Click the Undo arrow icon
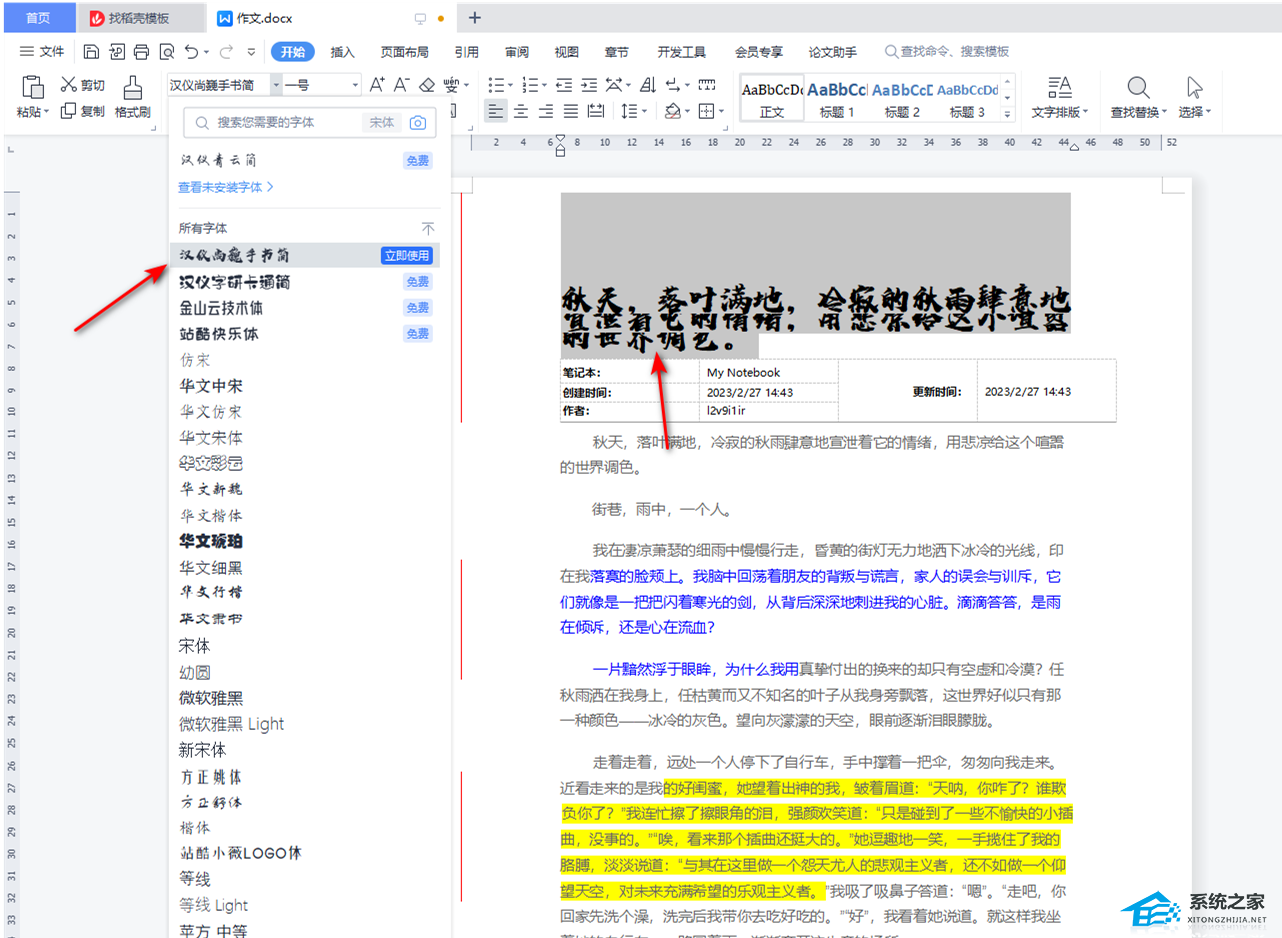1282x938 pixels. coord(191,52)
